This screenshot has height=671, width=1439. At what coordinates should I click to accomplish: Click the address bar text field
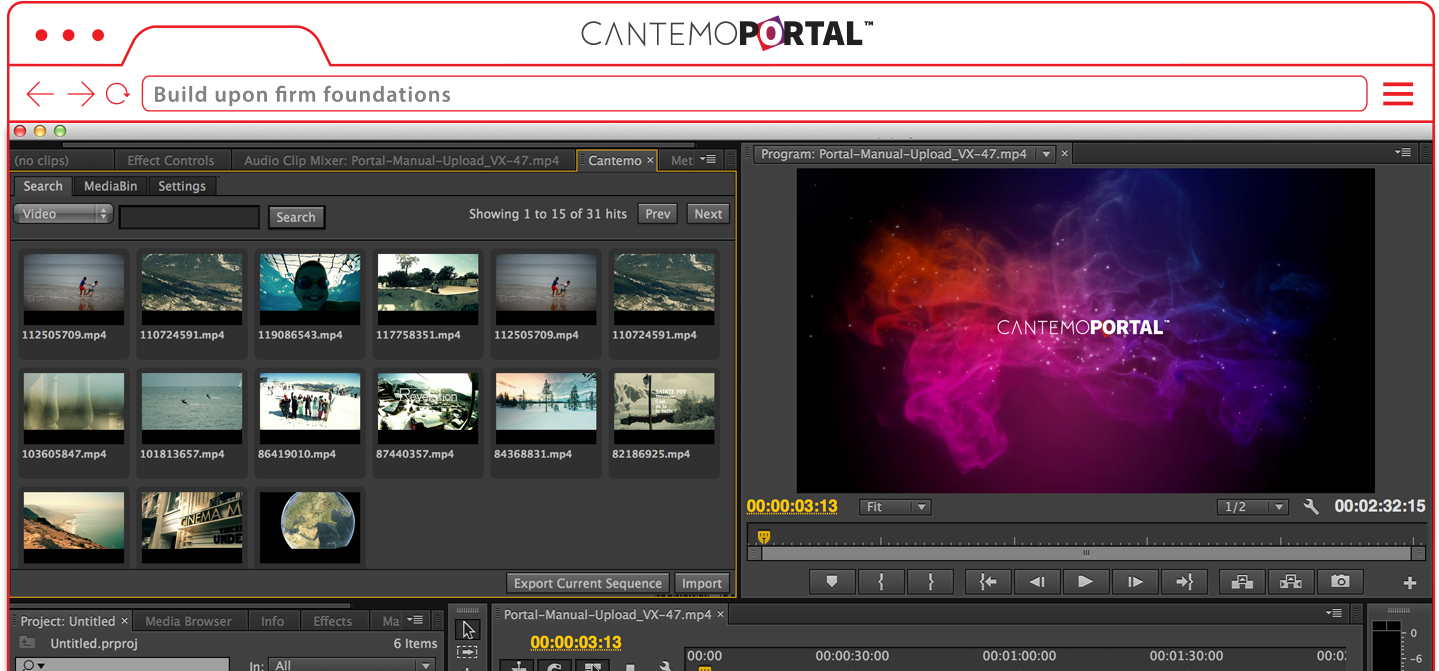tap(754, 94)
